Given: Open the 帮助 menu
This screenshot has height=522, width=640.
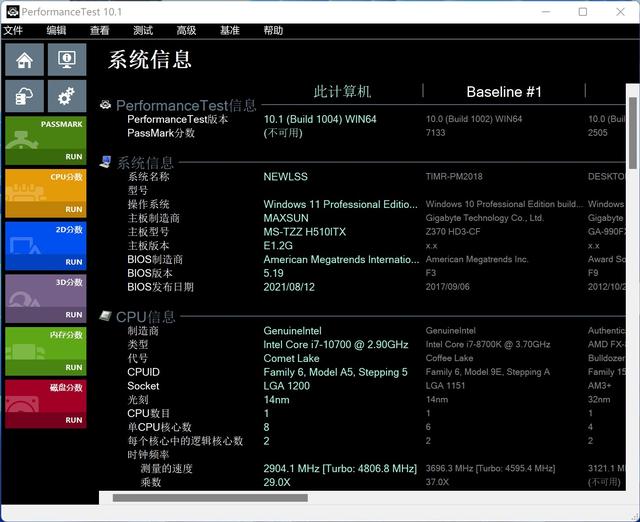Looking at the screenshot, I should 273,31.
